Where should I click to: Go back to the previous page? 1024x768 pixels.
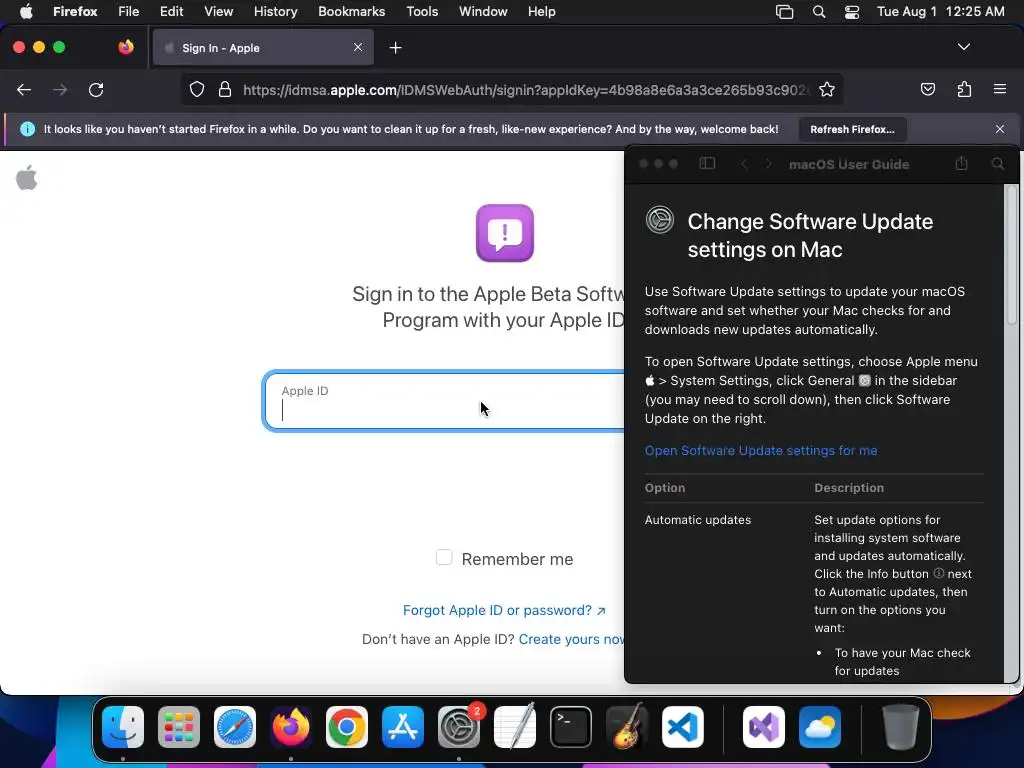point(24,89)
